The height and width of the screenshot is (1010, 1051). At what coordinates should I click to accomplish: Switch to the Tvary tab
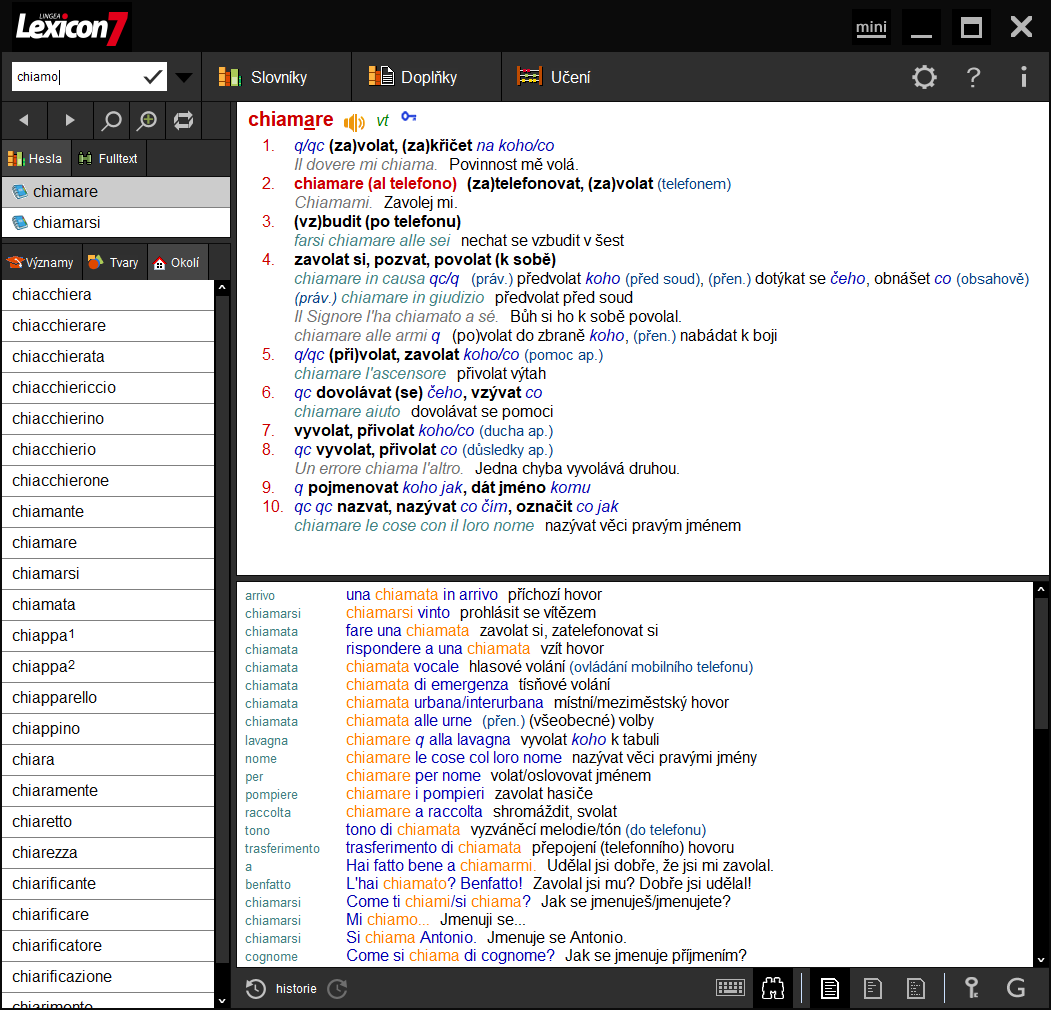click(x=113, y=263)
